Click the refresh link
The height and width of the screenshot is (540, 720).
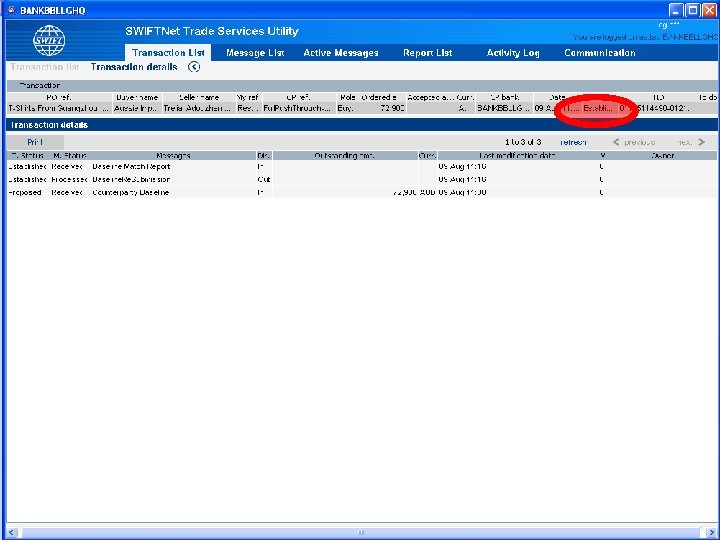[573, 142]
